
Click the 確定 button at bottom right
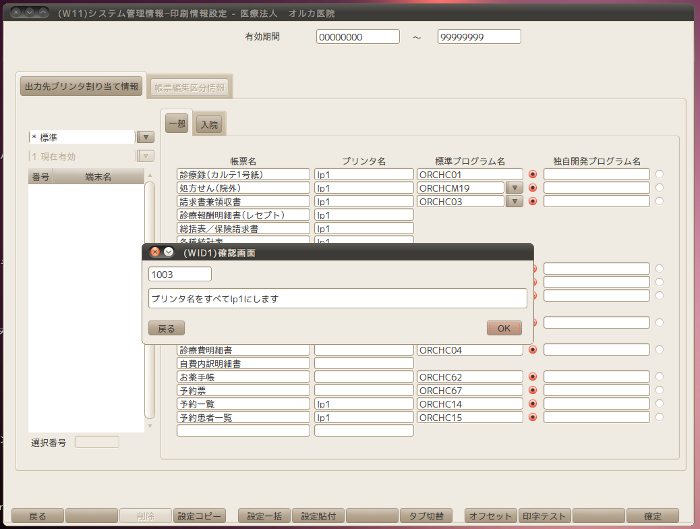pyautogui.click(x=653, y=516)
